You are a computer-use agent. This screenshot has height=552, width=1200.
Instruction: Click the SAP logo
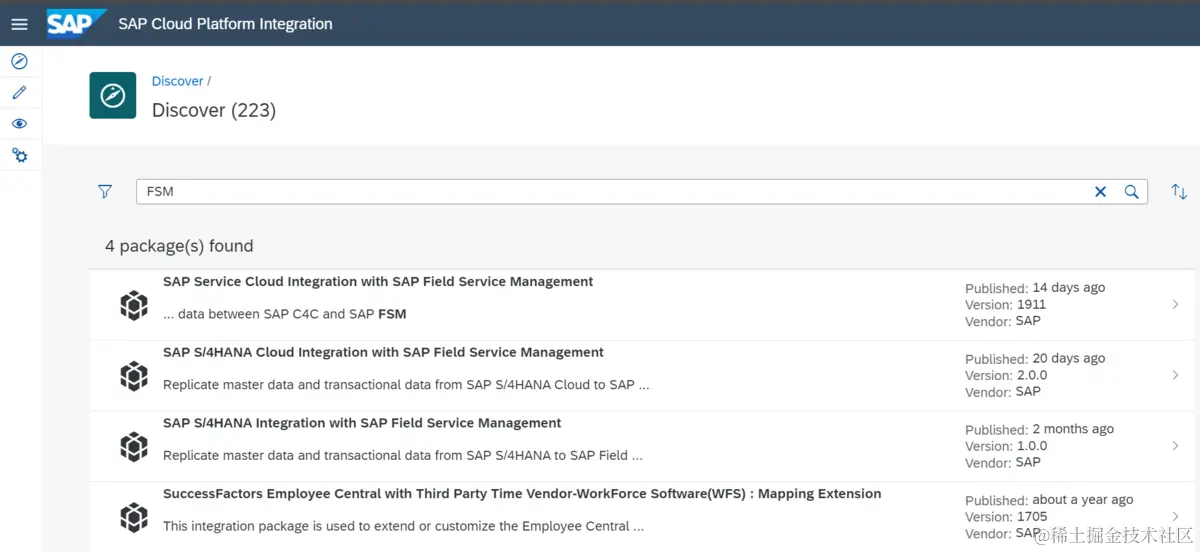point(73,22)
